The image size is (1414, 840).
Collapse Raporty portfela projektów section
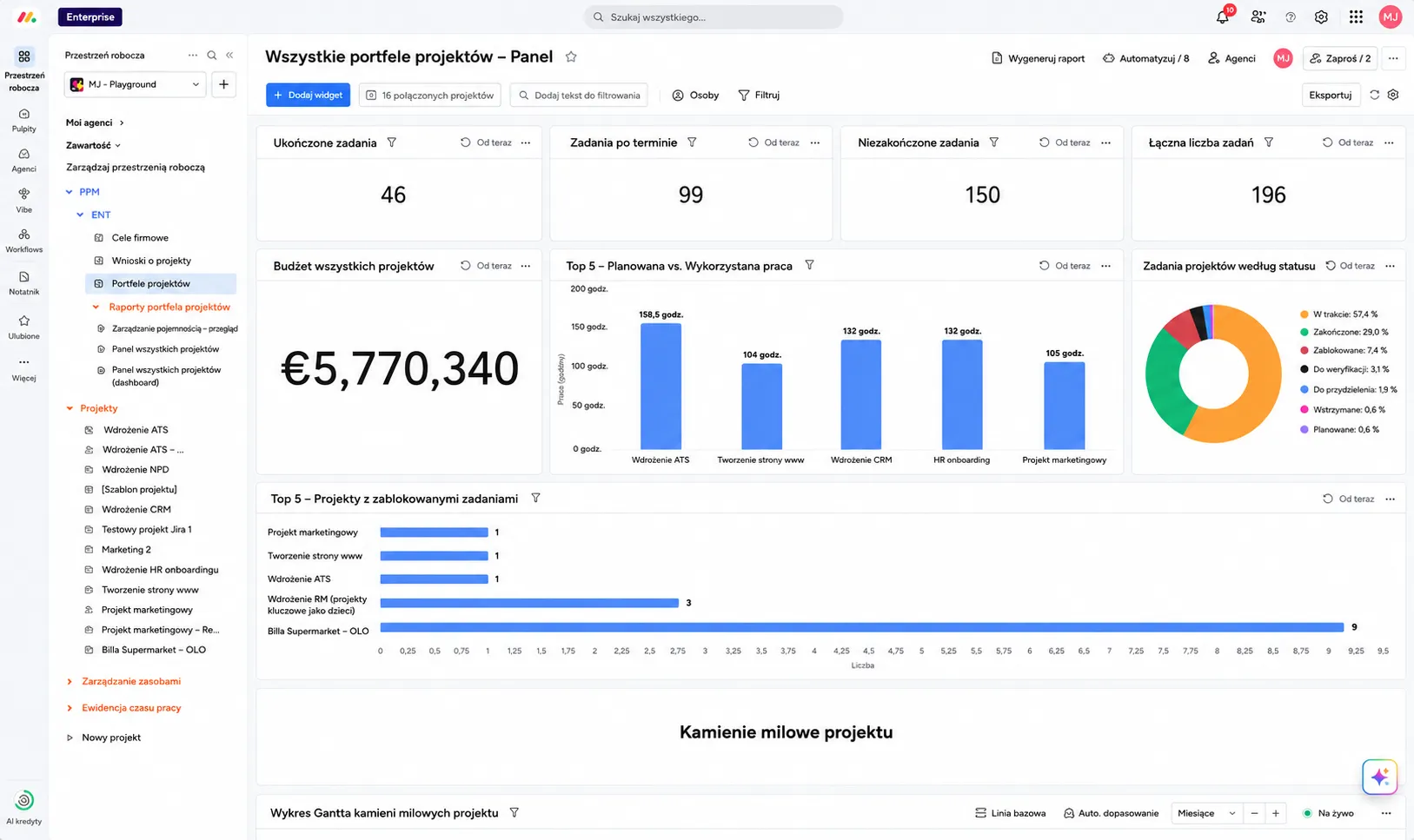click(x=96, y=307)
